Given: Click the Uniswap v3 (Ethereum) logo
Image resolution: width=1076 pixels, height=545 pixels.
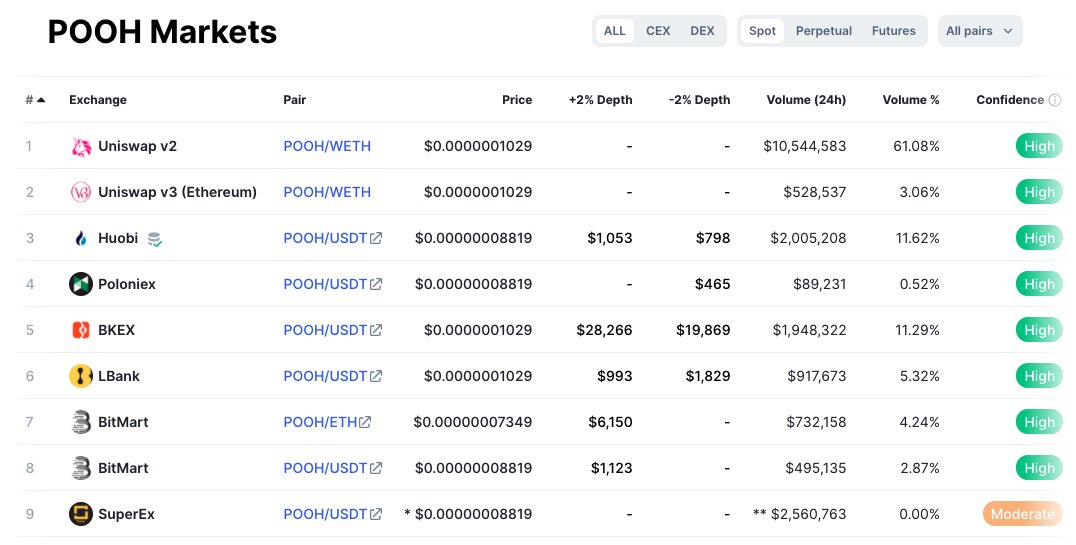Looking at the screenshot, I should [81, 192].
